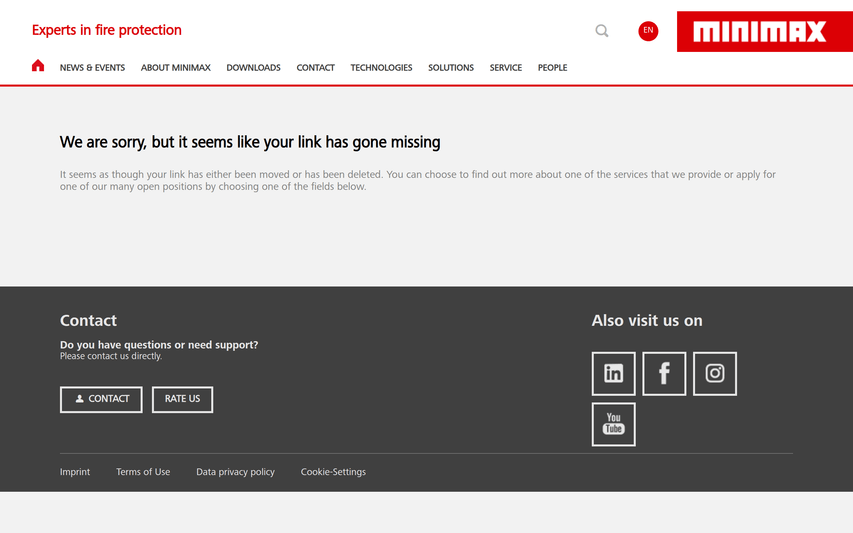
Task: Expand the Solutions menu
Action: [x=451, y=68]
